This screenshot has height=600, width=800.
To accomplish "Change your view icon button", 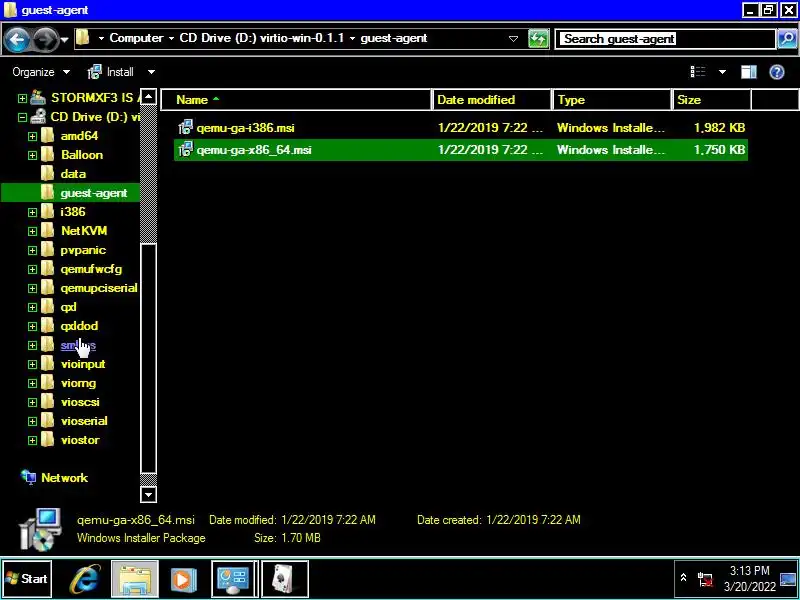I will pos(698,72).
